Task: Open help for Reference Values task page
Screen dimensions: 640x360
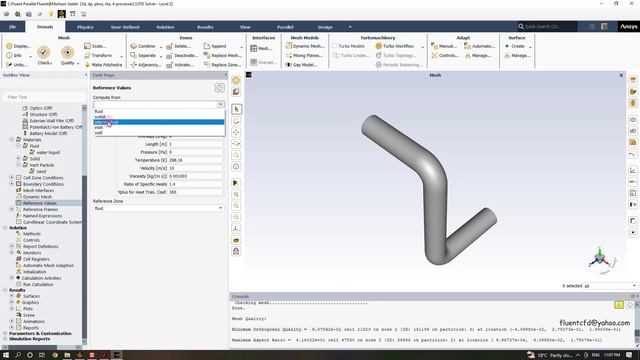Action: pyautogui.click(x=219, y=88)
